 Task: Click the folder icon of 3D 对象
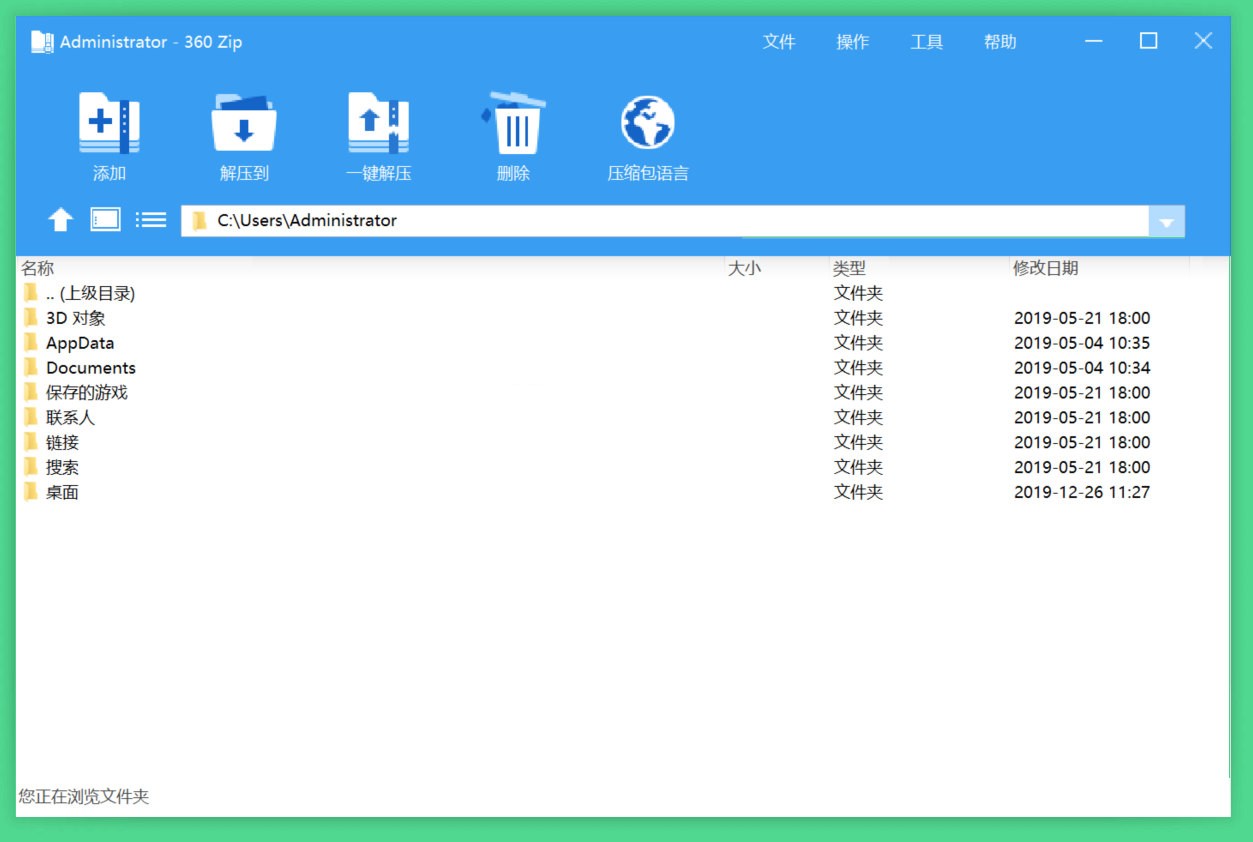point(30,318)
